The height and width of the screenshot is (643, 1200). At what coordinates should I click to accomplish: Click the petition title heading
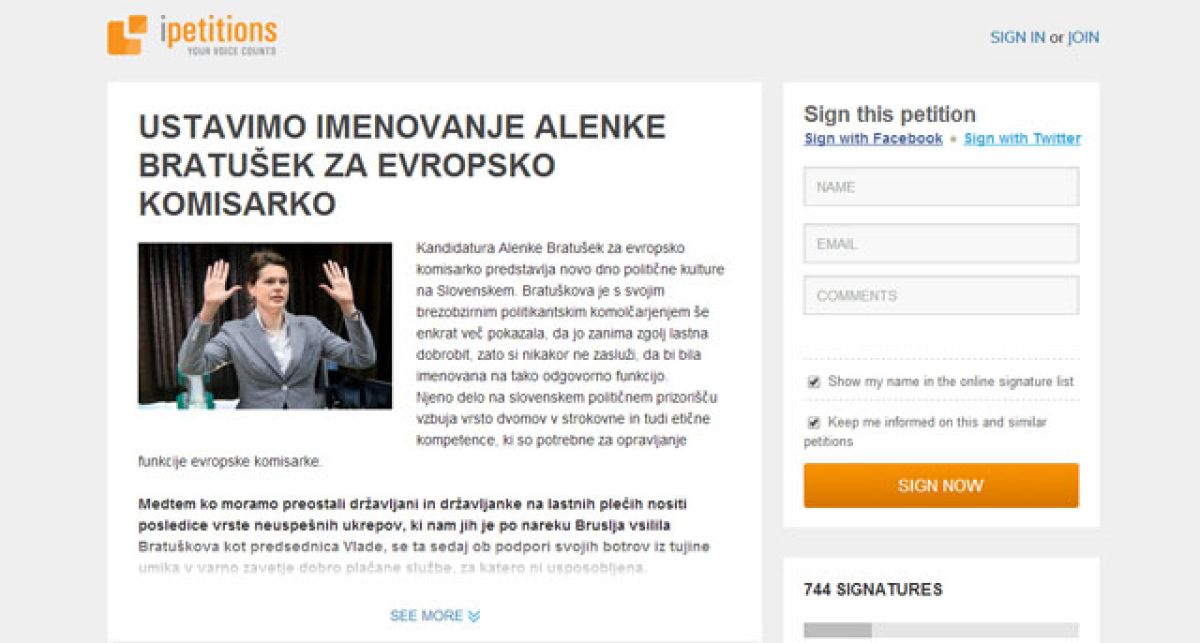tap(402, 166)
